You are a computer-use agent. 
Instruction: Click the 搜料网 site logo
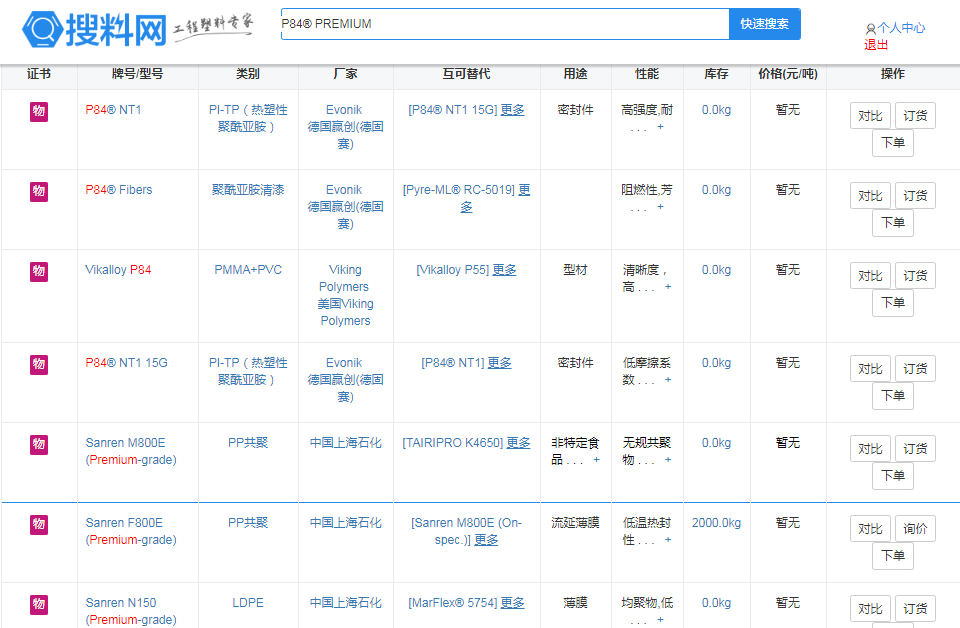[x=95, y=30]
